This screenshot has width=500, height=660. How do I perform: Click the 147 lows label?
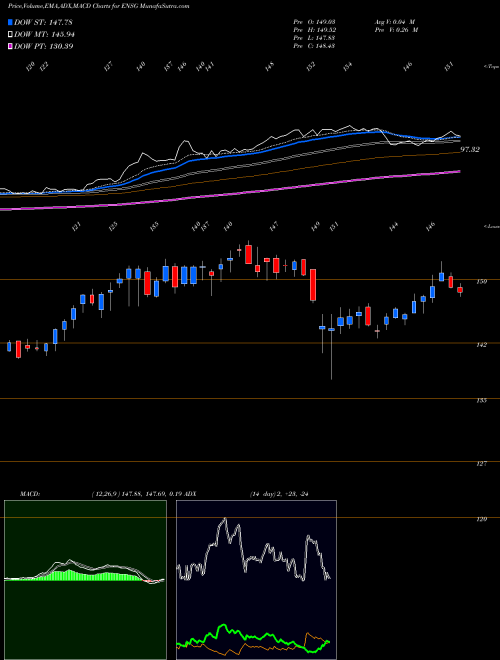click(x=274, y=226)
